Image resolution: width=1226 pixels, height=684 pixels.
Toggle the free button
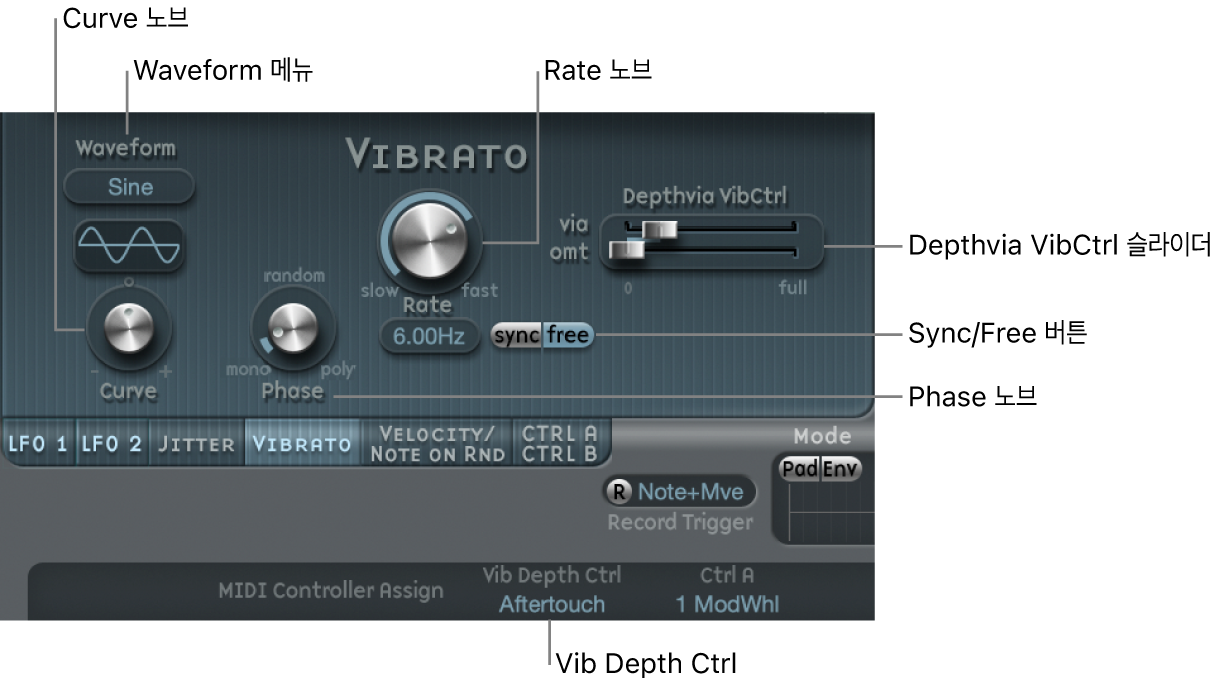point(568,336)
